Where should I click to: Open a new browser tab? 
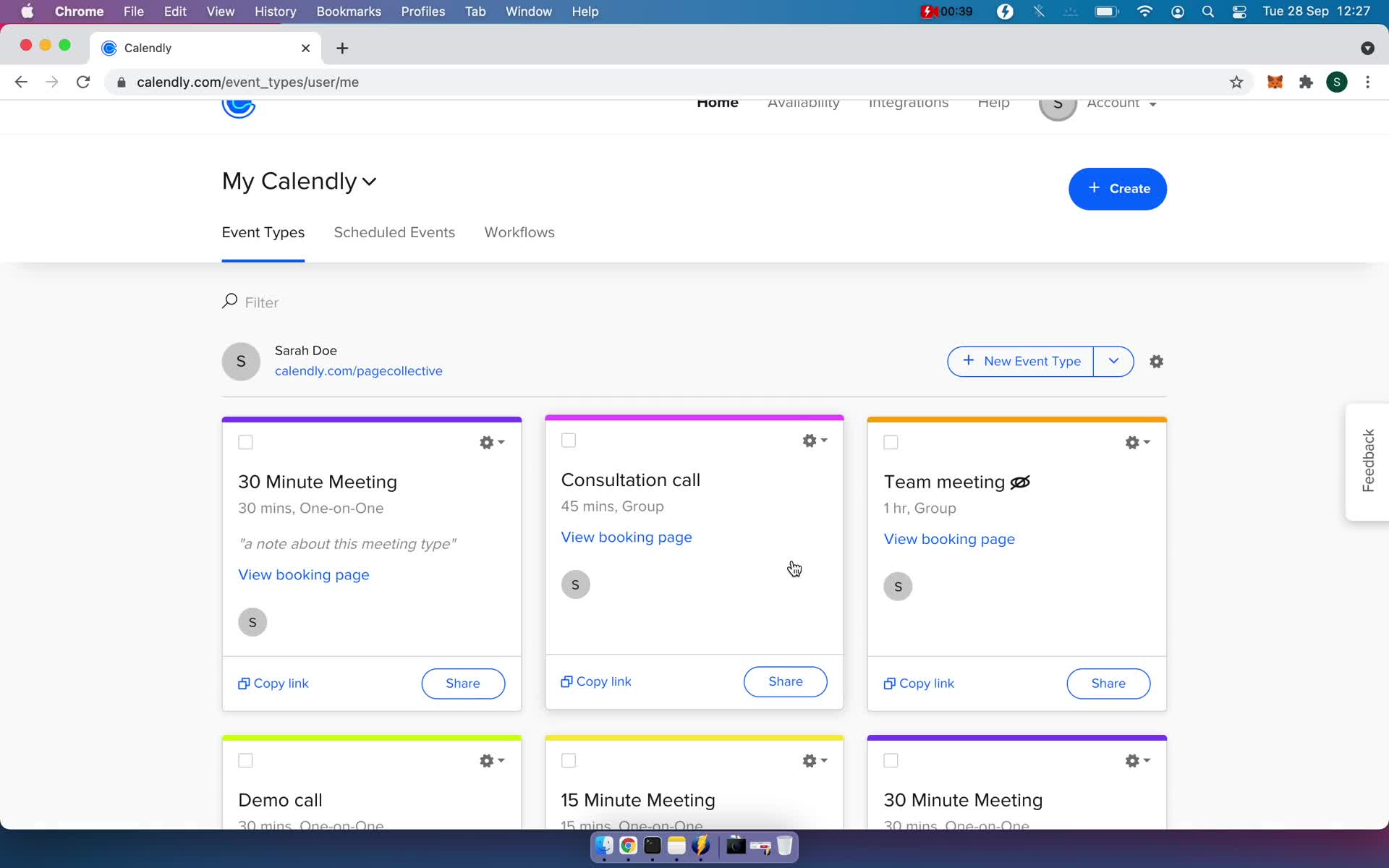342,48
